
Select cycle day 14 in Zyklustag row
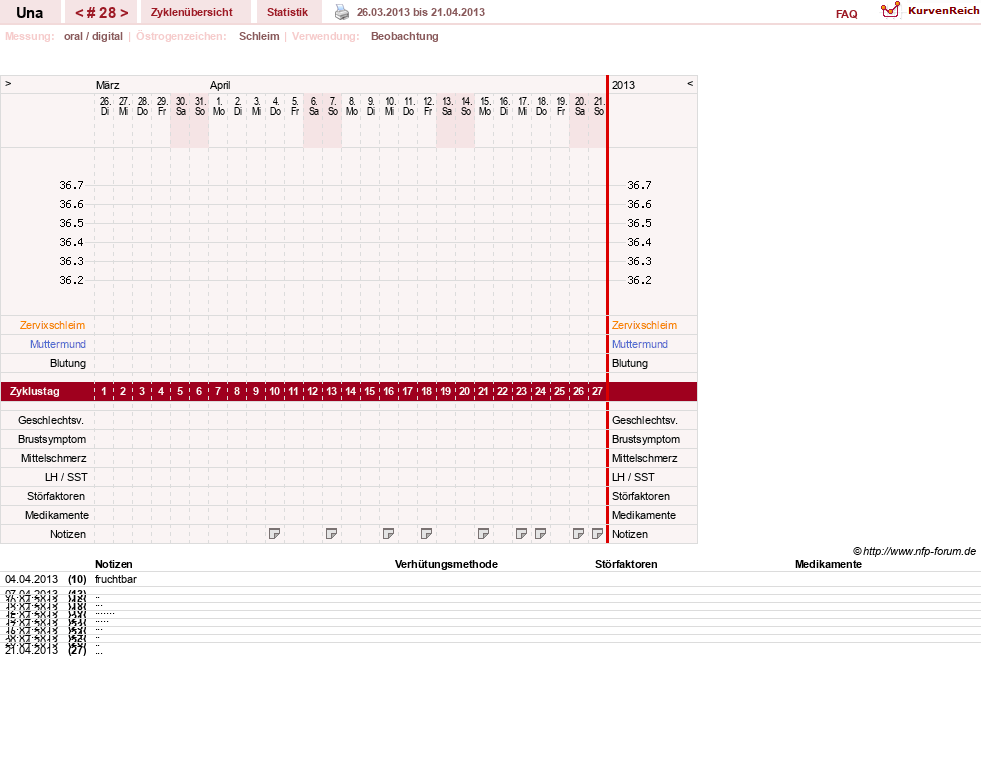(x=351, y=392)
